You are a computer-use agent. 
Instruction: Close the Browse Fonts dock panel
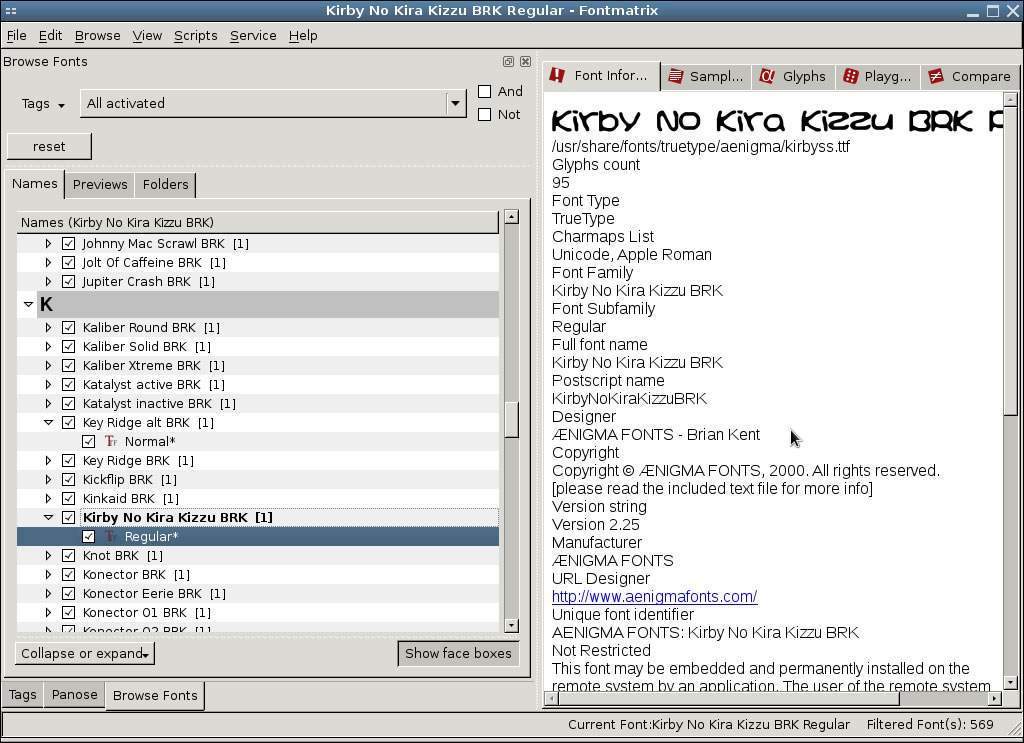point(525,62)
